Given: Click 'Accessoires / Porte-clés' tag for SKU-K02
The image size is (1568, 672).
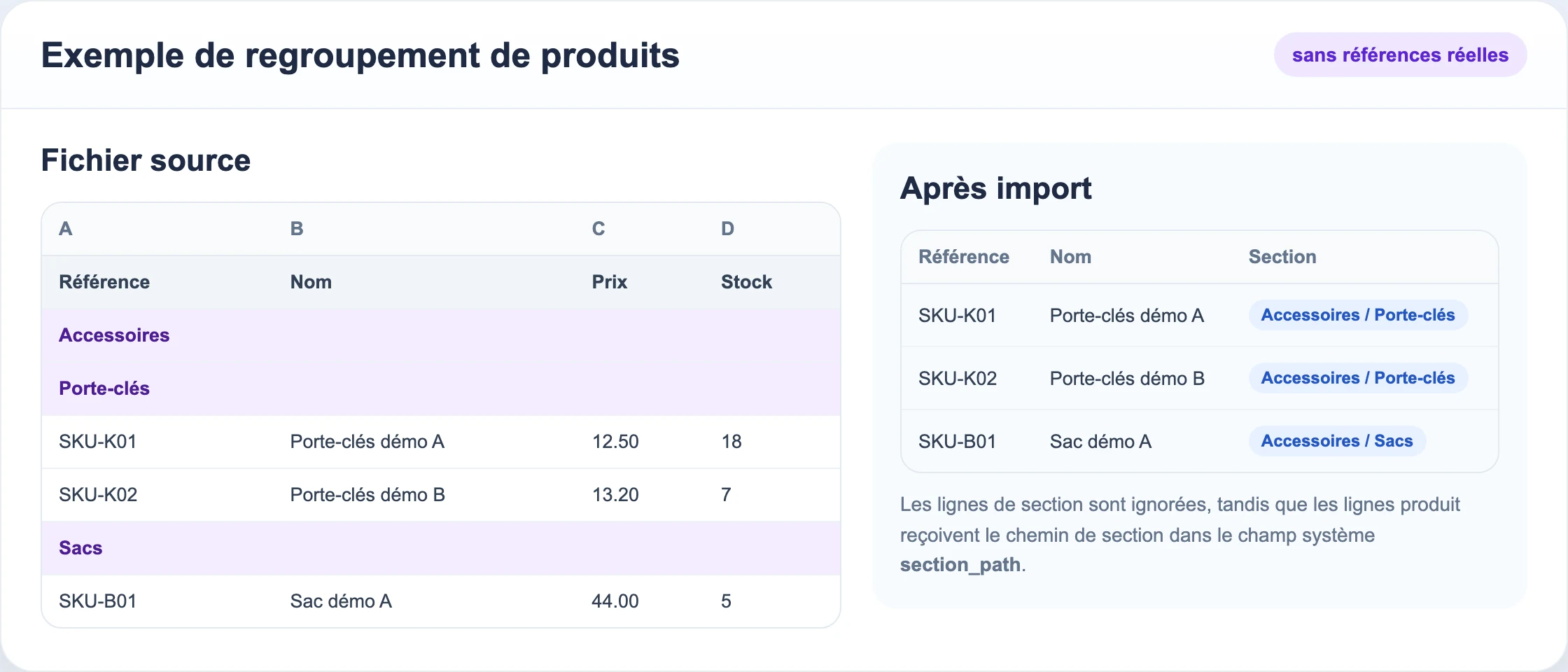Looking at the screenshot, I should tap(1358, 378).
